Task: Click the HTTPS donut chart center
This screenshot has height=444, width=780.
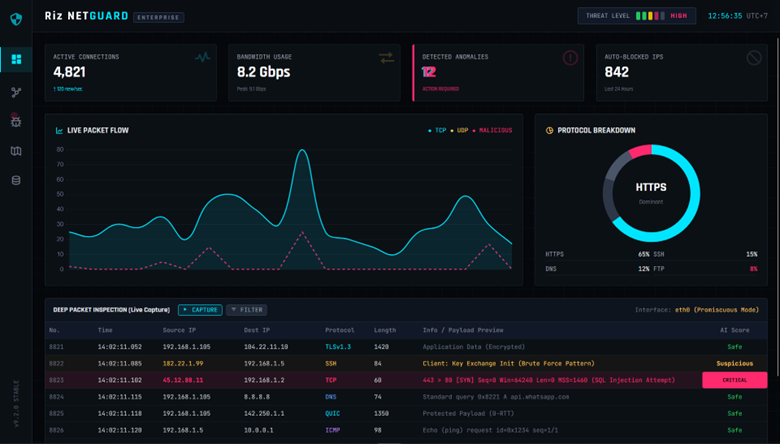Action: tap(651, 191)
